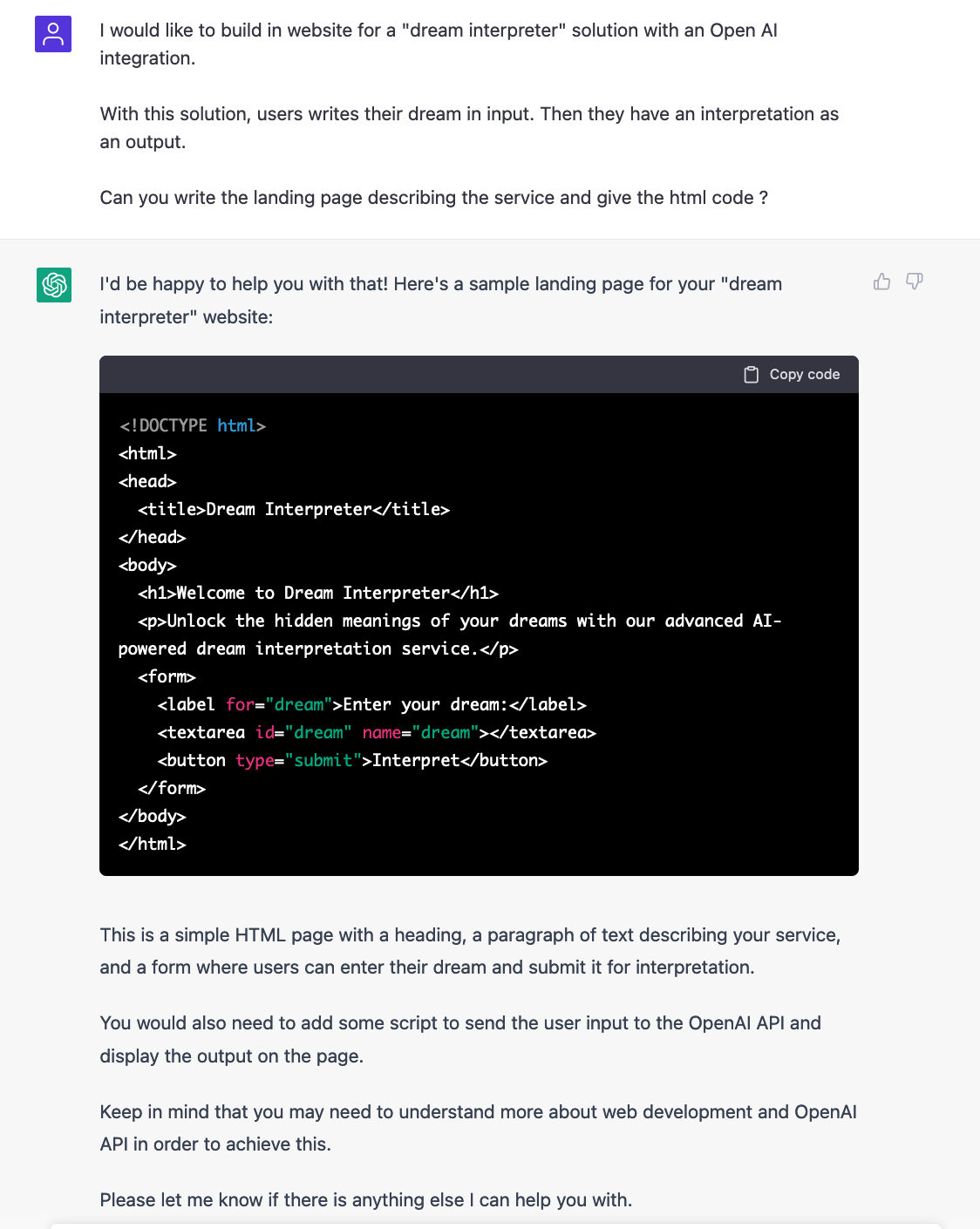Click the reply intro 'I'd be happy to help'
This screenshot has width=980, height=1229.
coord(441,301)
